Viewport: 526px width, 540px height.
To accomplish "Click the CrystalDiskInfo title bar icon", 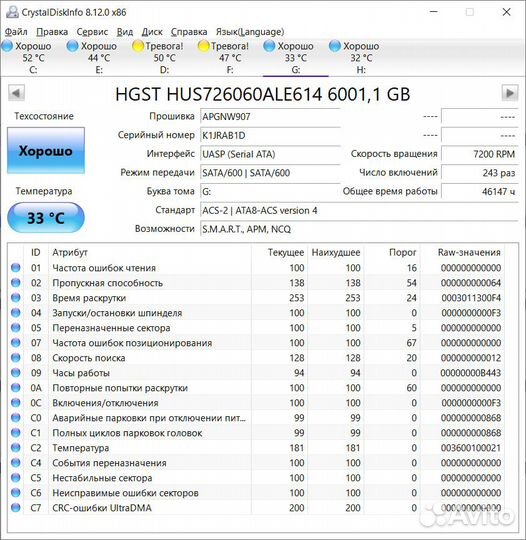I will click(12, 12).
